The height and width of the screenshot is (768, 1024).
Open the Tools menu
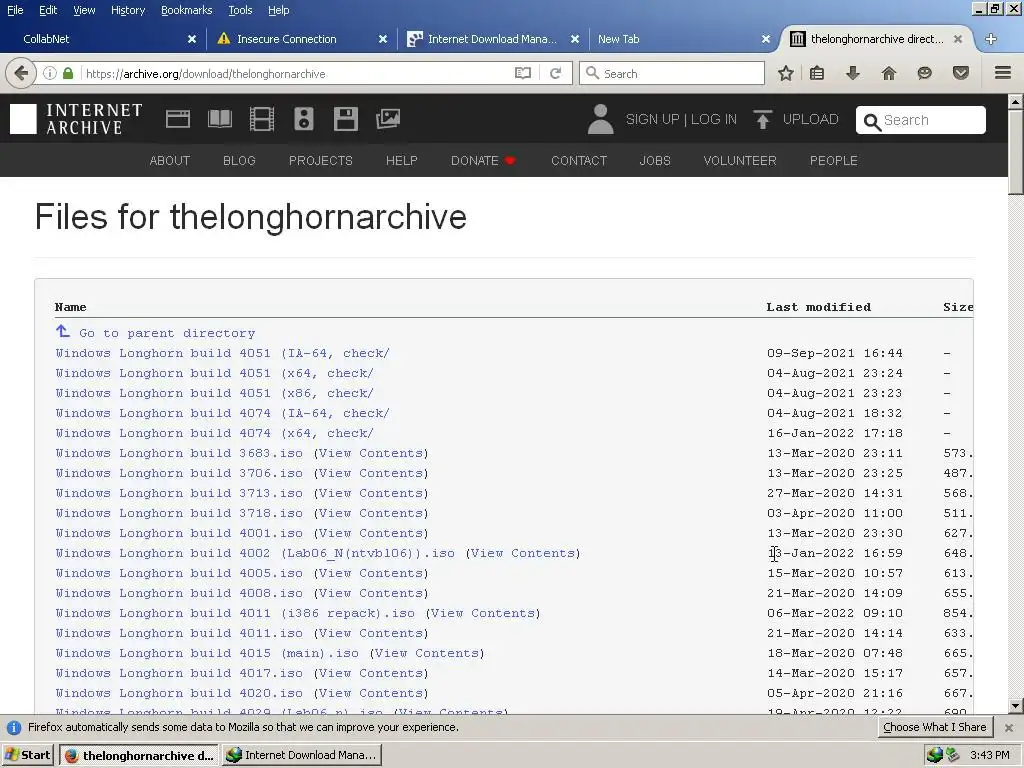tap(240, 10)
